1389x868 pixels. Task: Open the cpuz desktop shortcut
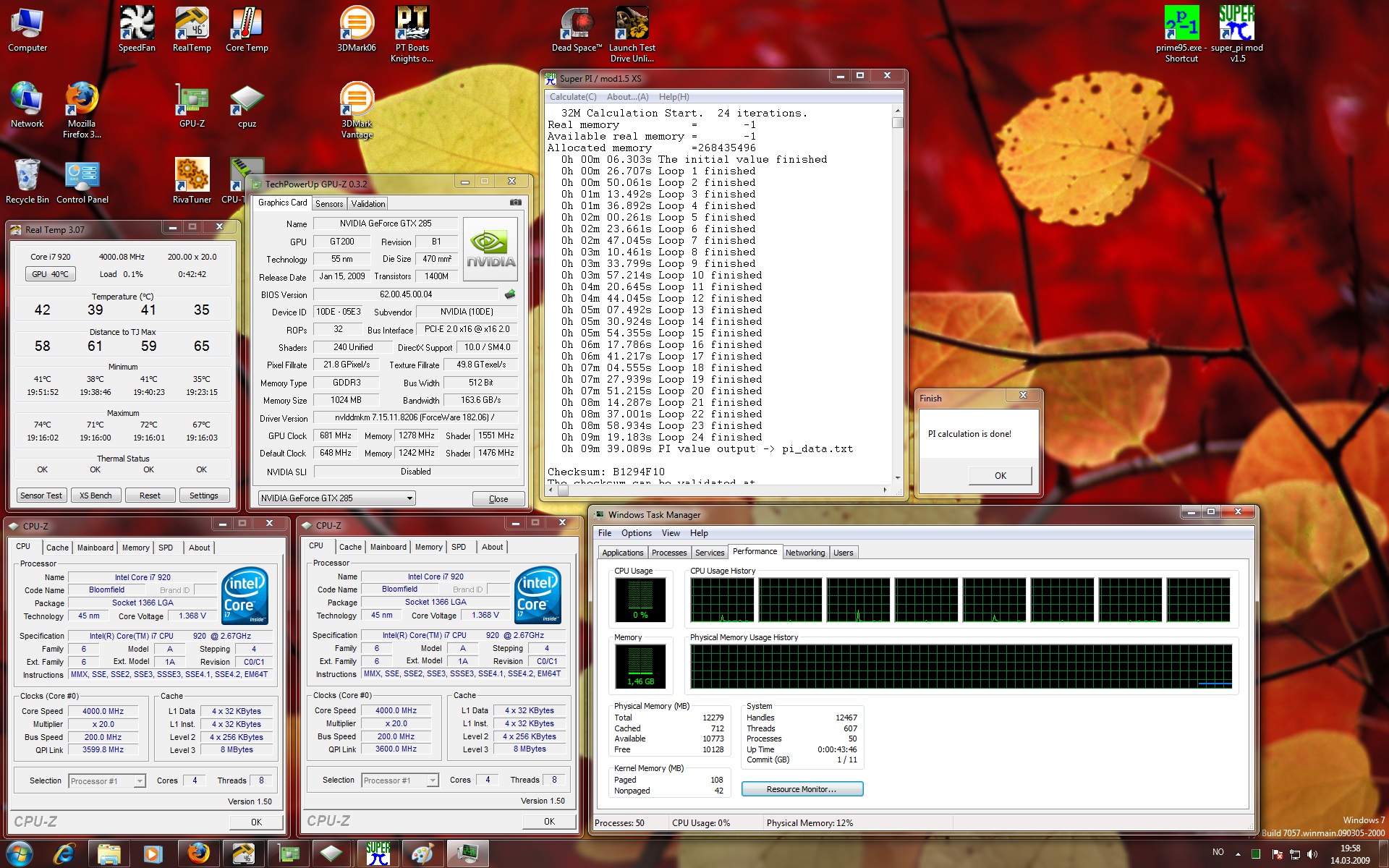247,105
